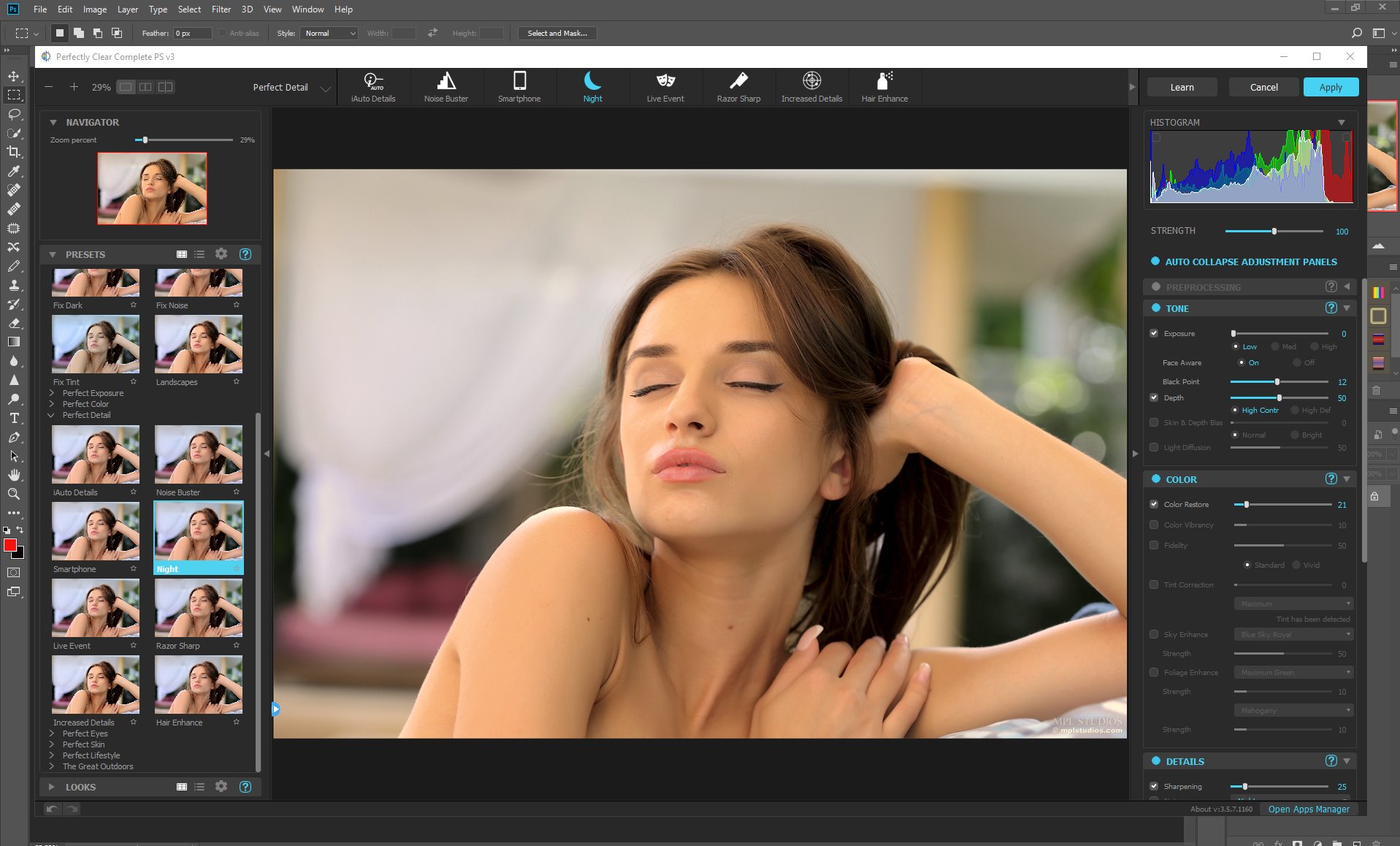The height and width of the screenshot is (846, 1400).
Task: Open Photoshop Style dropdown
Action: (329, 33)
